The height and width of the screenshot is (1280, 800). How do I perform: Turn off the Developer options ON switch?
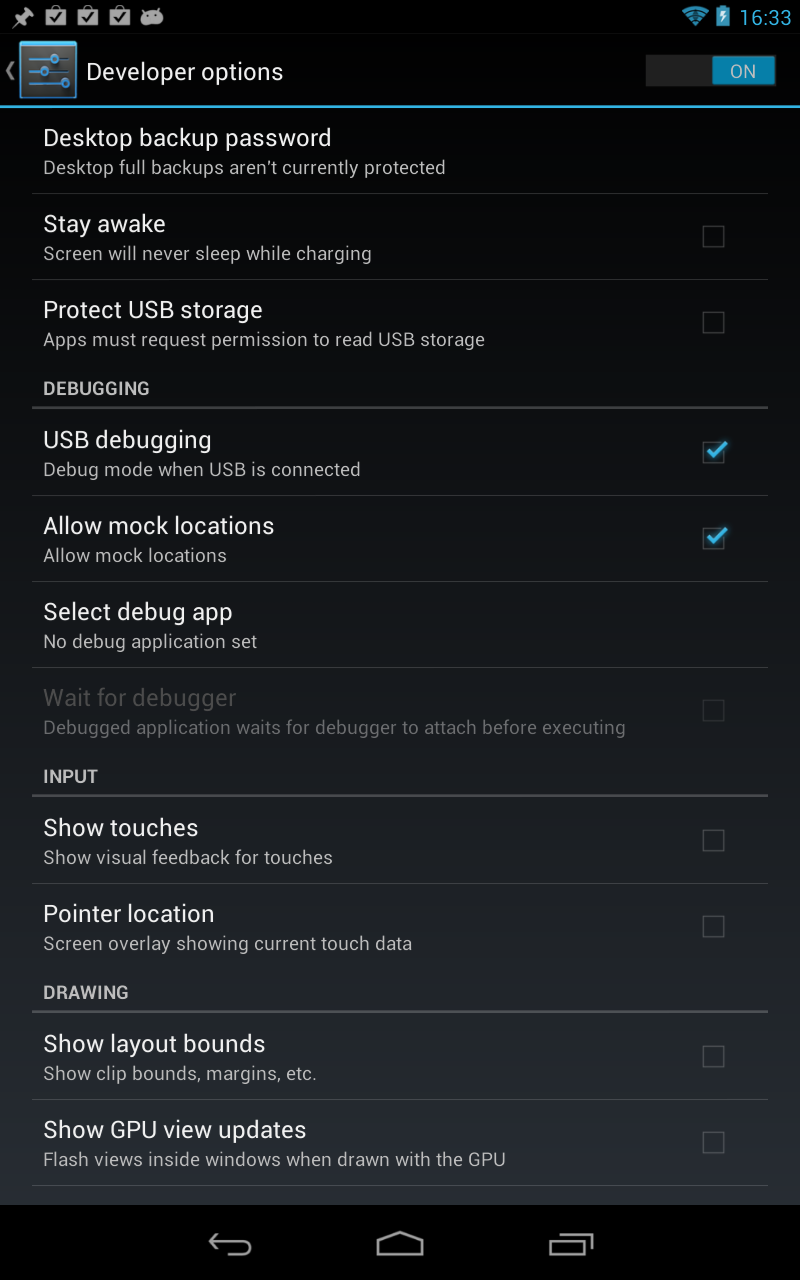(710, 71)
